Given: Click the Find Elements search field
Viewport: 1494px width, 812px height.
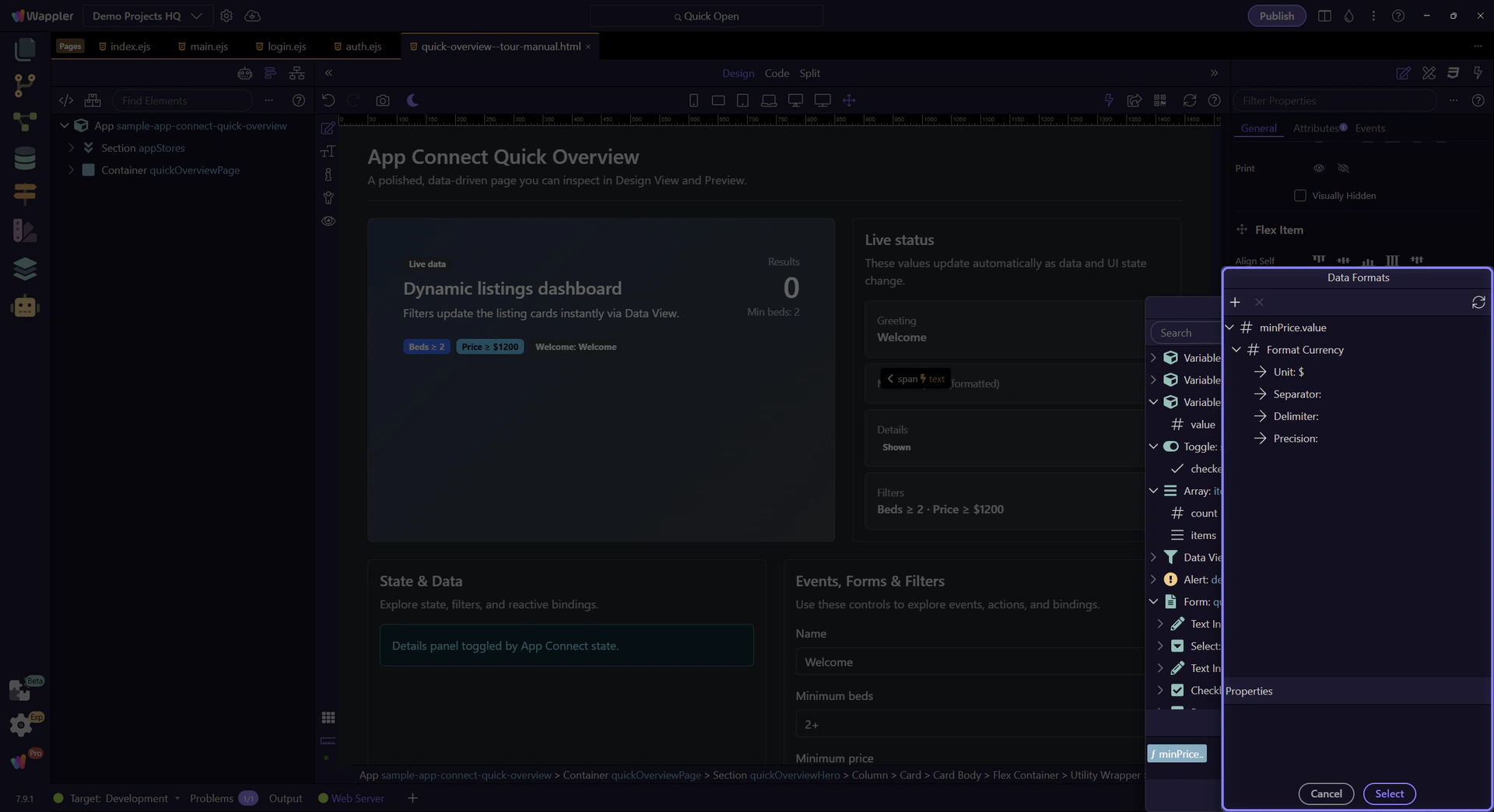Looking at the screenshot, I should tap(182, 100).
